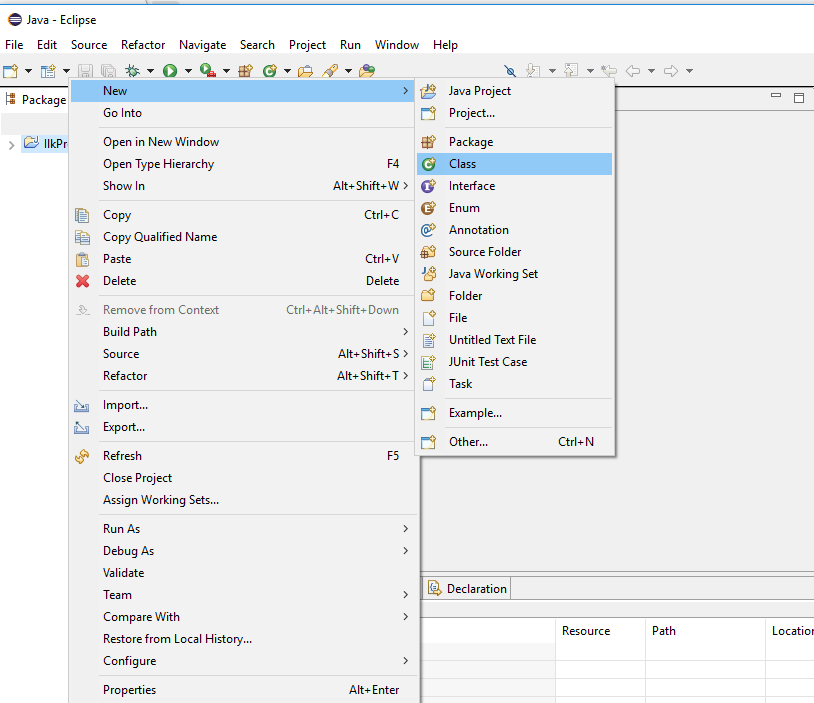The width and height of the screenshot is (814, 703).
Task: Open the Help menu
Action: 445,45
